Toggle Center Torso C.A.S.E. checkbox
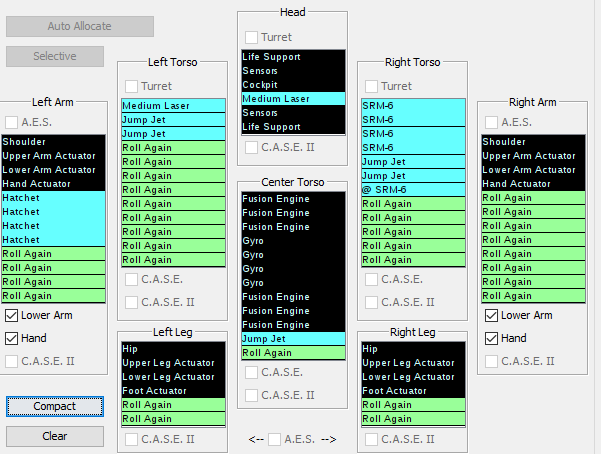The width and height of the screenshot is (601, 454). 251,372
